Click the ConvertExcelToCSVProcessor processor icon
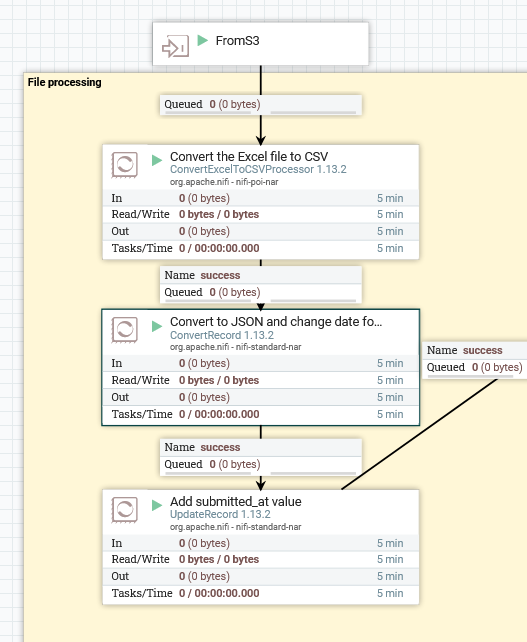 (124, 165)
